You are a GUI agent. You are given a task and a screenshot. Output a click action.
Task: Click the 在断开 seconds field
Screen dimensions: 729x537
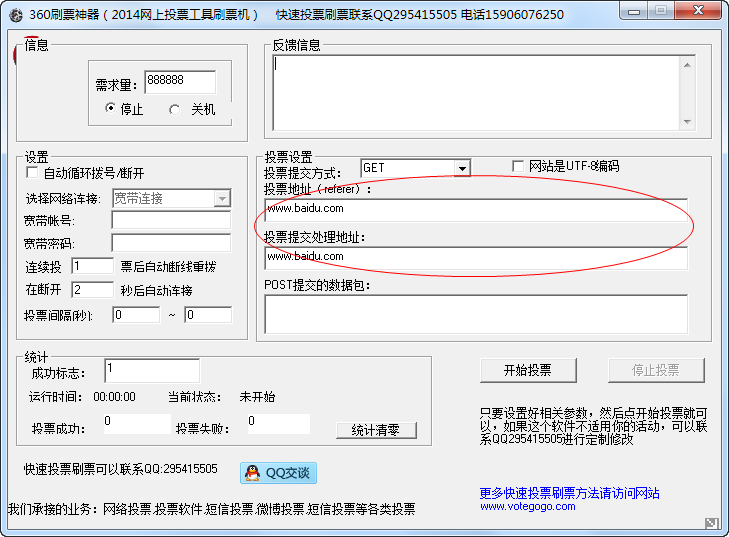(93, 290)
